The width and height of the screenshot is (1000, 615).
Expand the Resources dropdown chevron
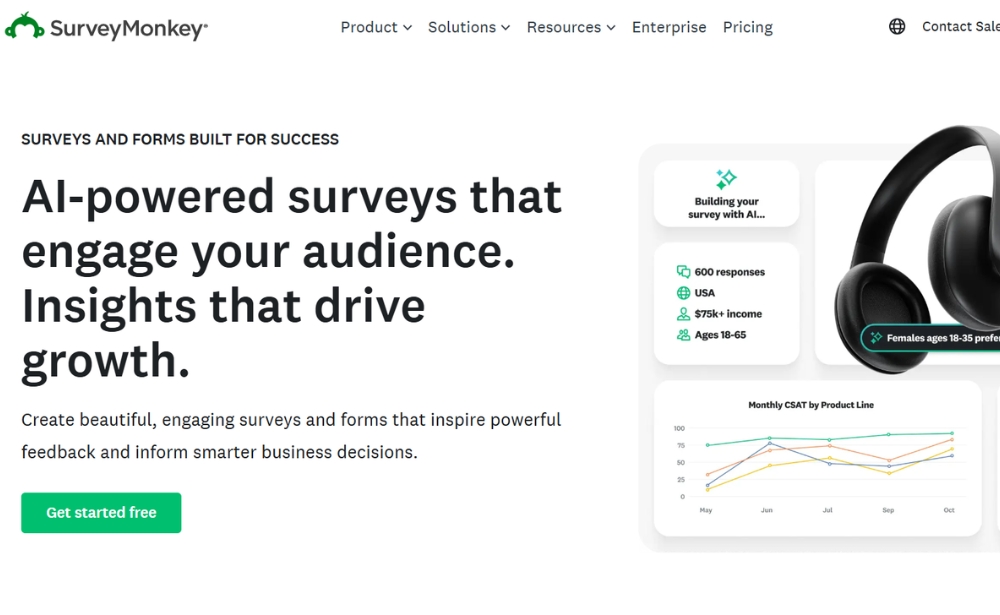(x=612, y=27)
